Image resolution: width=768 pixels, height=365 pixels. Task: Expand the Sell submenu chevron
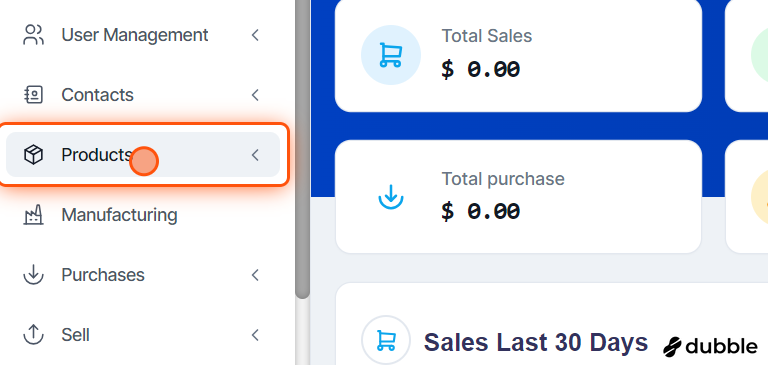(x=255, y=335)
